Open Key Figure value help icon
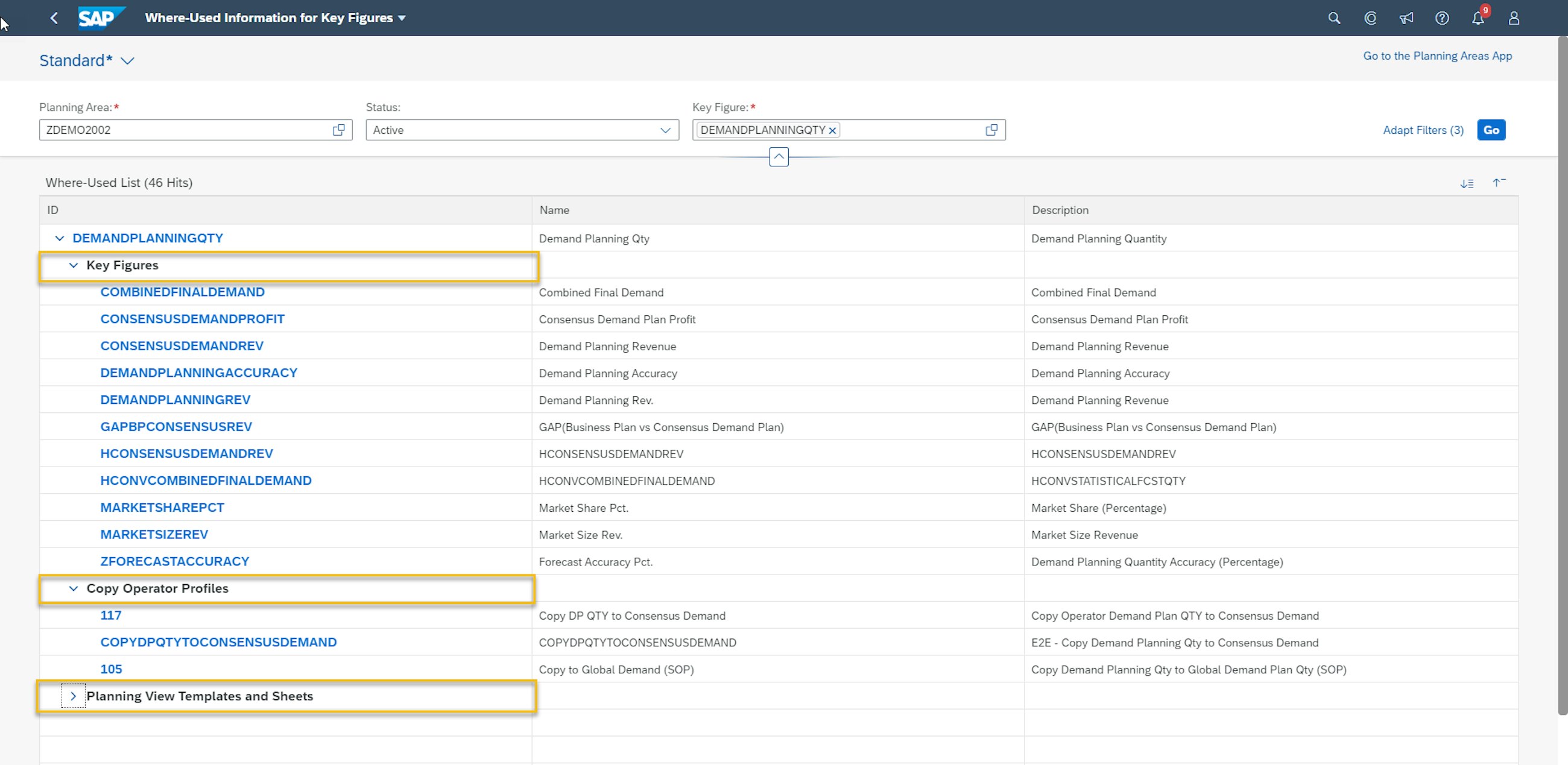This screenshot has height=765, width=1568. point(991,130)
